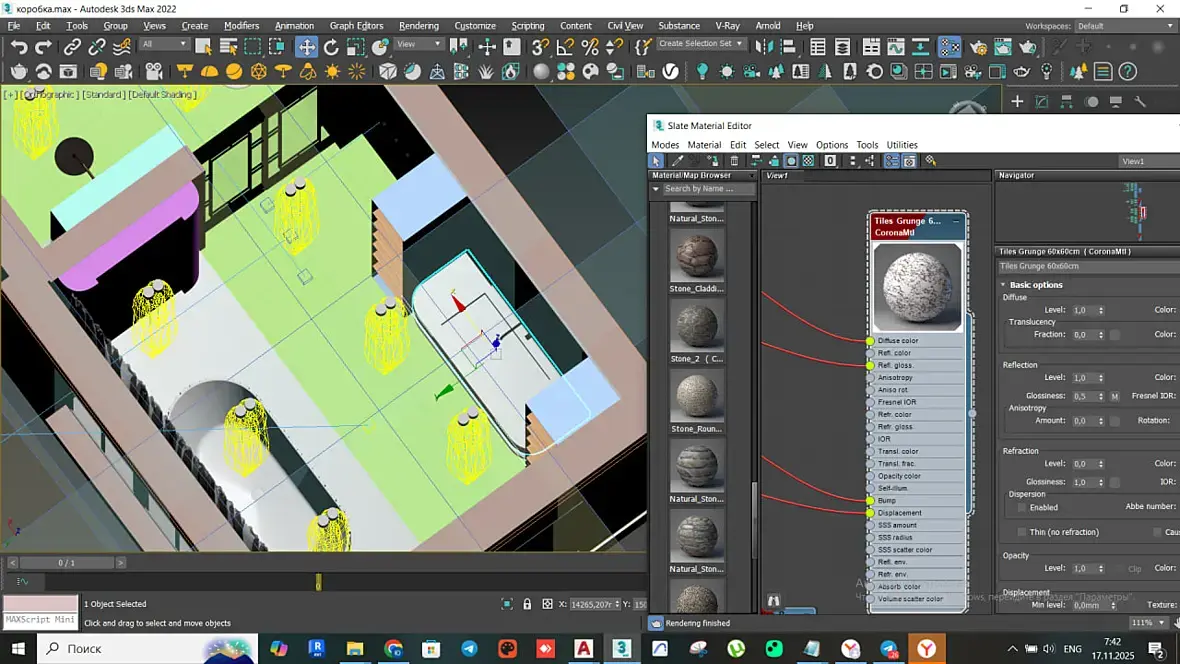This screenshot has height=664, width=1180.
Task: Click the Render Setup teapot icon
Action: [x=977, y=47]
